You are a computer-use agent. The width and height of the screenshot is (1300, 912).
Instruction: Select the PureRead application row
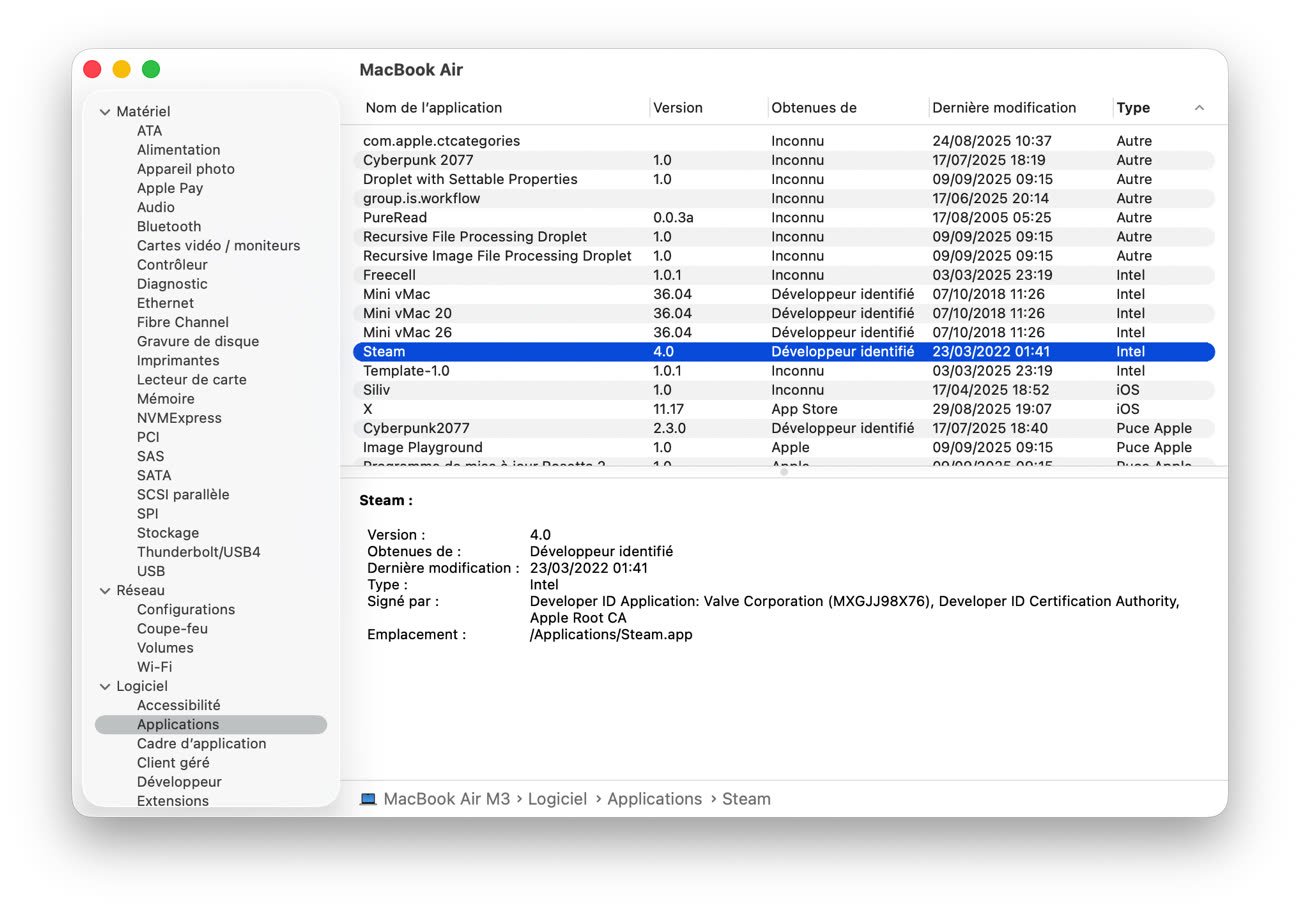click(784, 217)
